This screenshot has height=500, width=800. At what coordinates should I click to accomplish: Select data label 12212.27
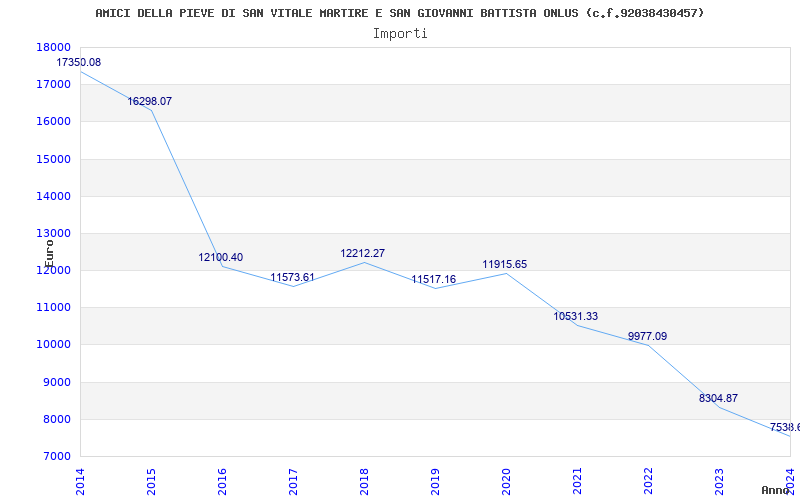(363, 253)
